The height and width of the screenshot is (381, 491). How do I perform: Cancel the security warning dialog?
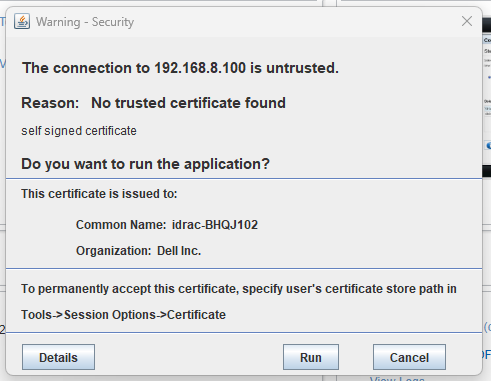point(409,357)
